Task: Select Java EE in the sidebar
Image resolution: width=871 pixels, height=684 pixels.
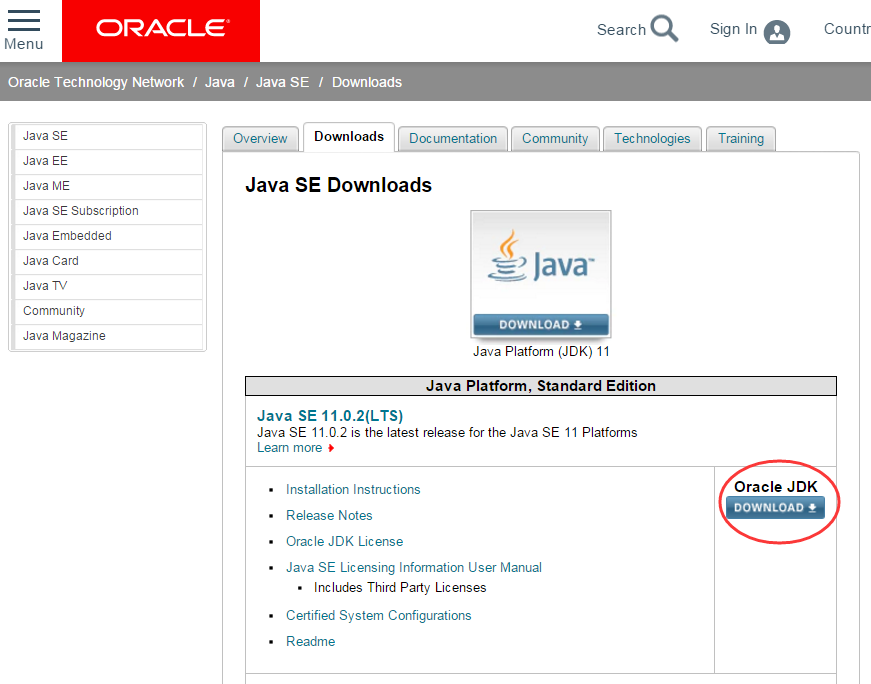Action: (108, 161)
